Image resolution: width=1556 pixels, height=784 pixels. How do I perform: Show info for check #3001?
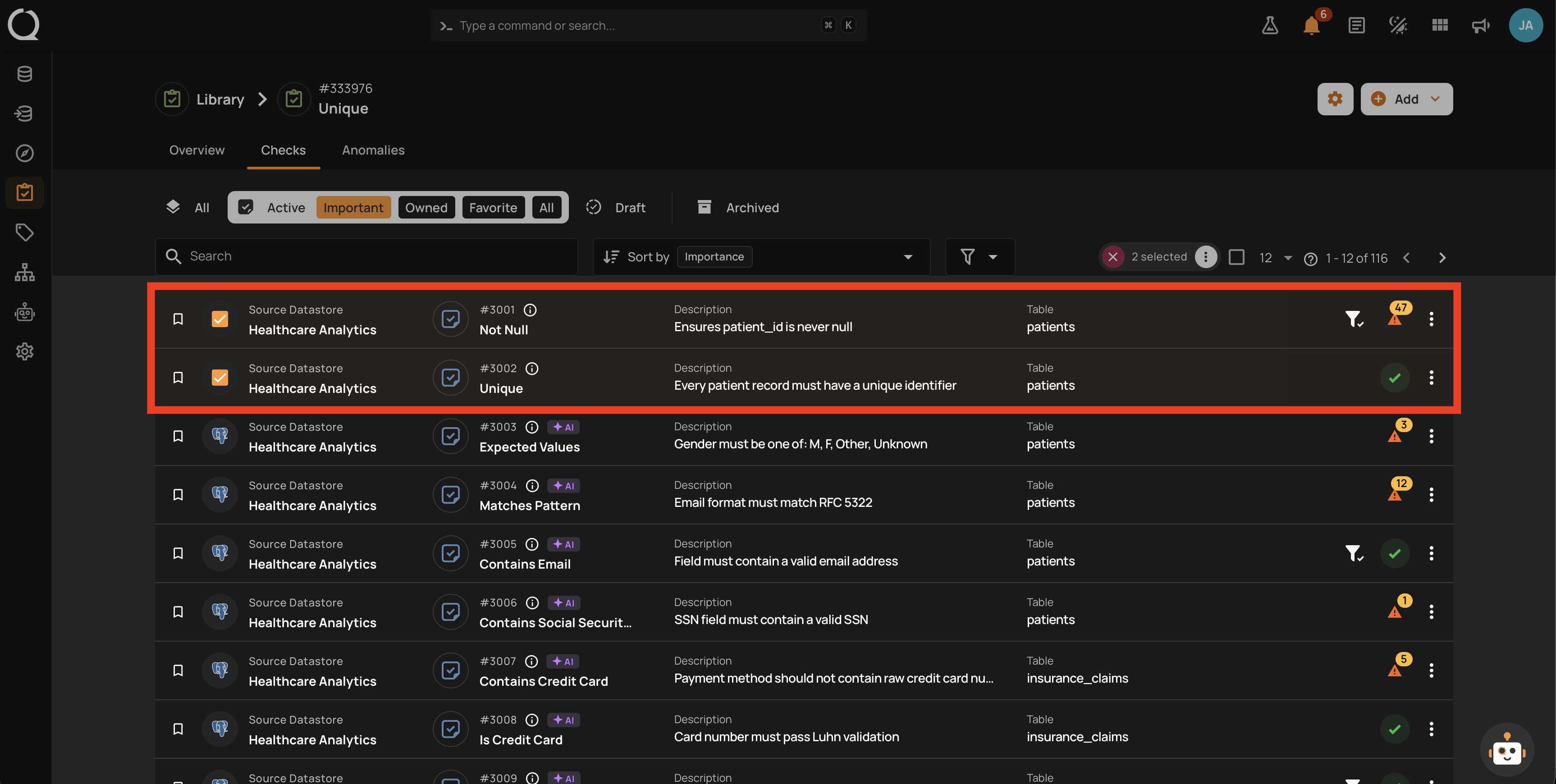coord(530,310)
